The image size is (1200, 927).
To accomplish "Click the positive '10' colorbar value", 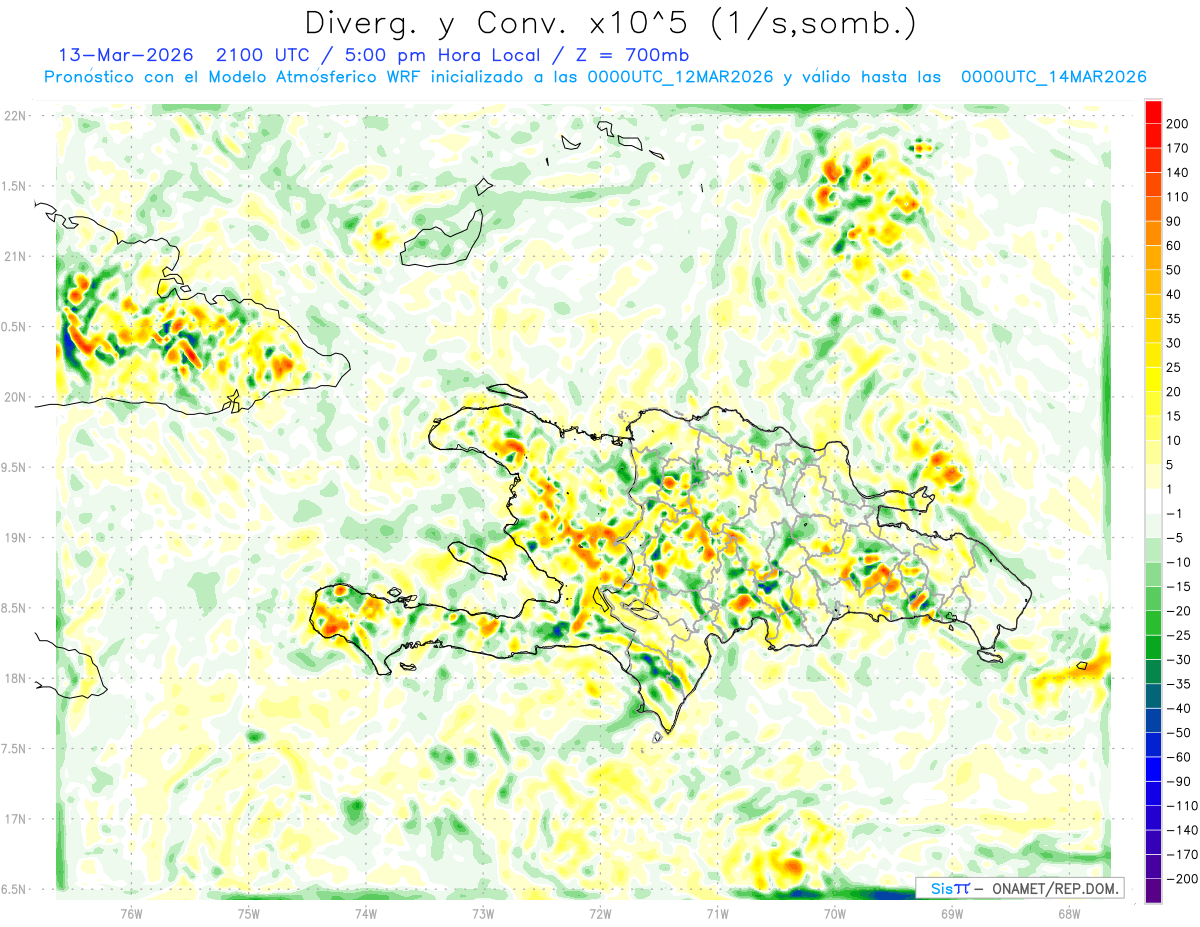I will (1174, 440).
